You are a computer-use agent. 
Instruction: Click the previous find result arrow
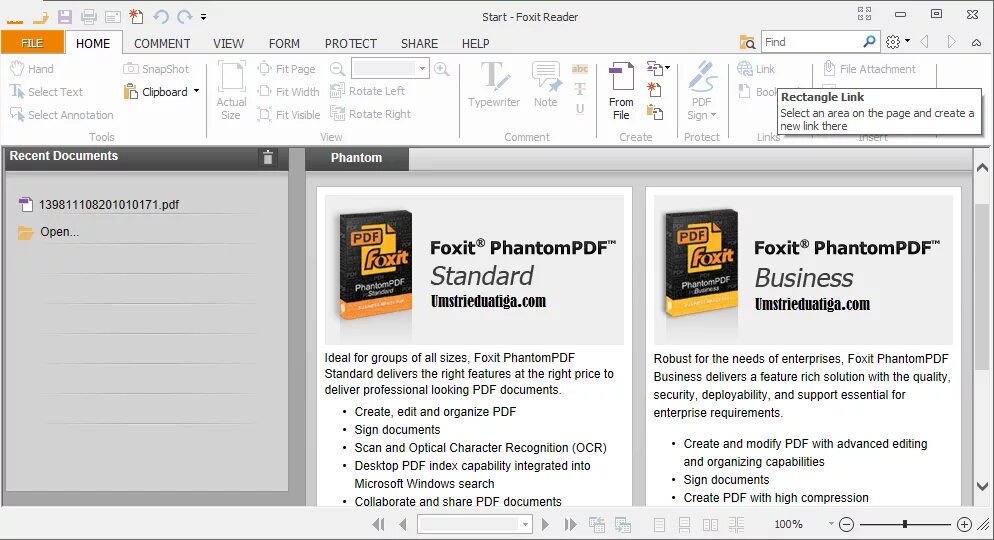point(924,42)
